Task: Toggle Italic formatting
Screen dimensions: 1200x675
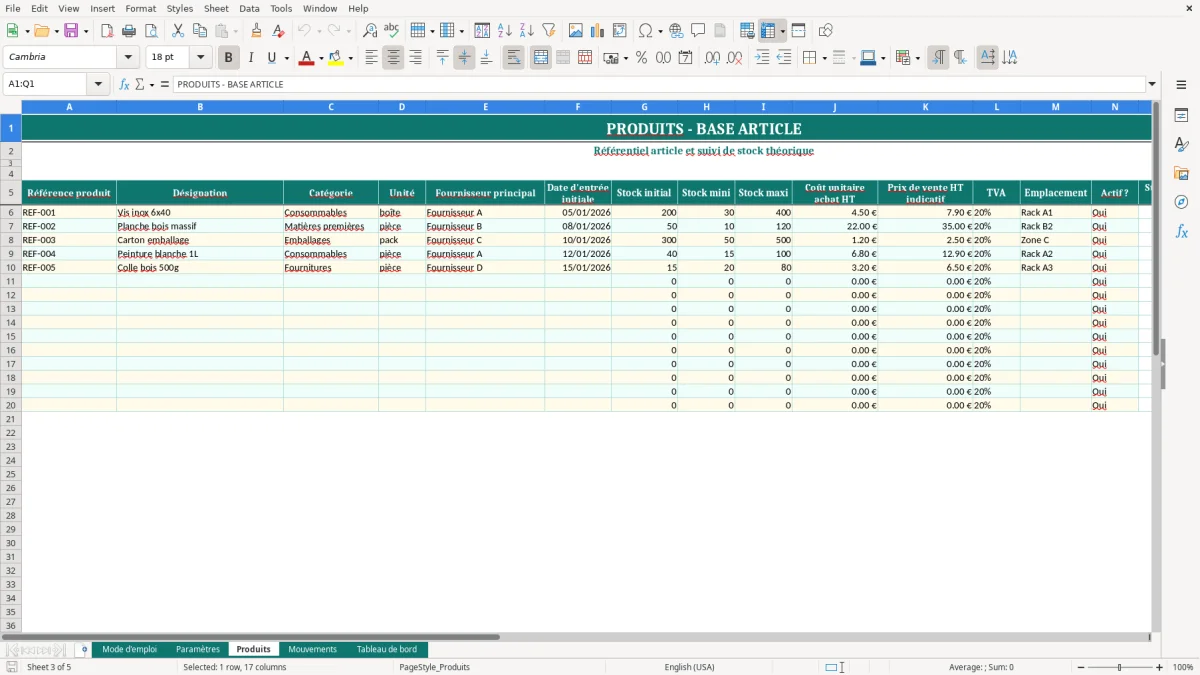Action: pyautogui.click(x=250, y=58)
